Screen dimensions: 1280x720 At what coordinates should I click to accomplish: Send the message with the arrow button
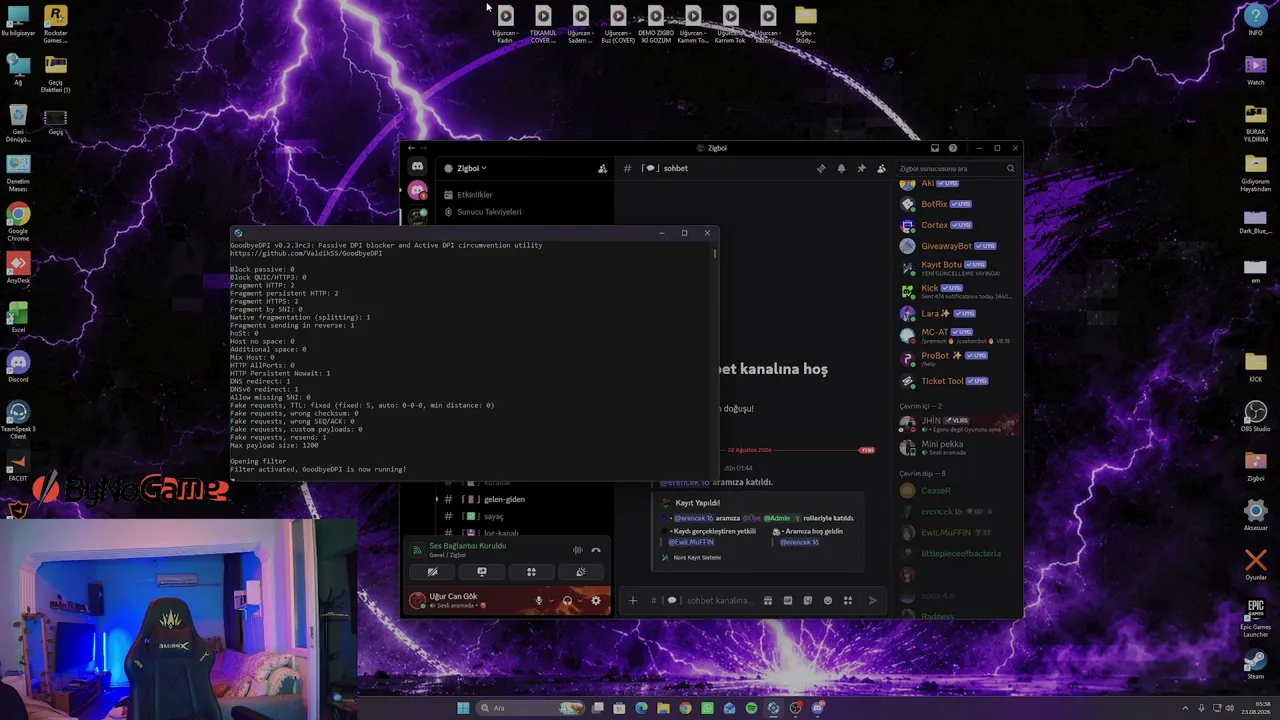pyautogui.click(x=872, y=600)
